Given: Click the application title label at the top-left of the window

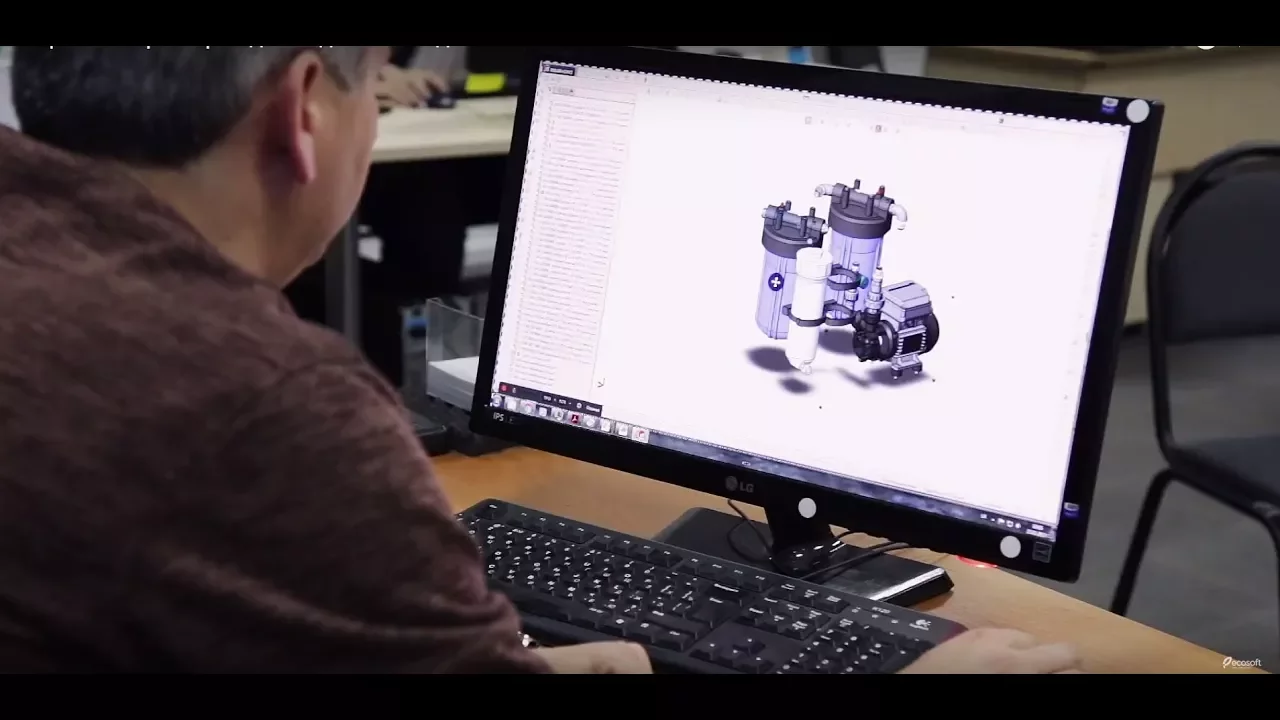Looking at the screenshot, I should click(x=559, y=70).
